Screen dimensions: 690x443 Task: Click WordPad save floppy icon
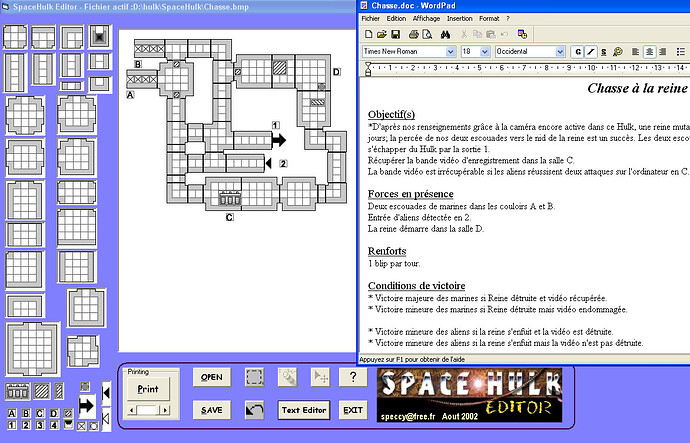tap(395, 34)
